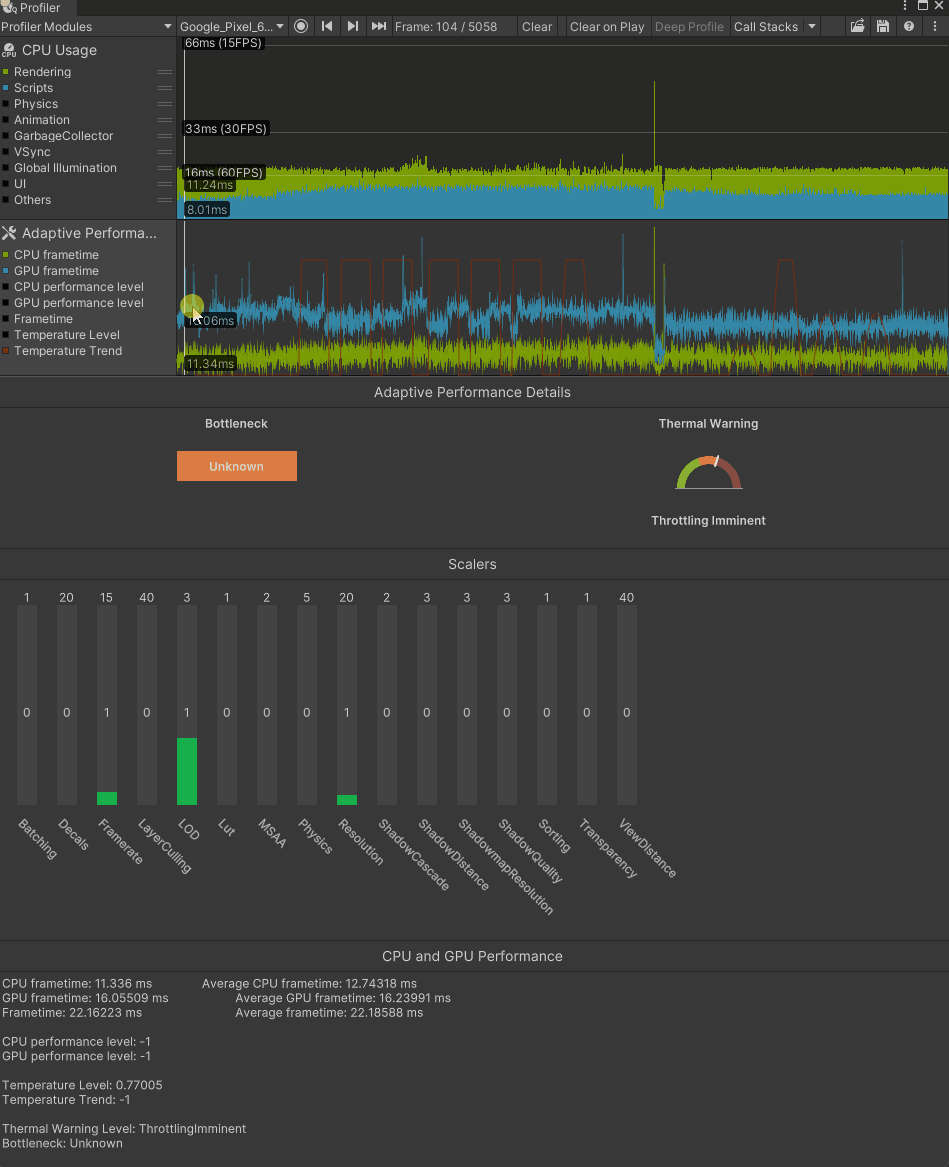Open the Profiler Modules dropdown
This screenshot has height=1167, width=949.
88,27
